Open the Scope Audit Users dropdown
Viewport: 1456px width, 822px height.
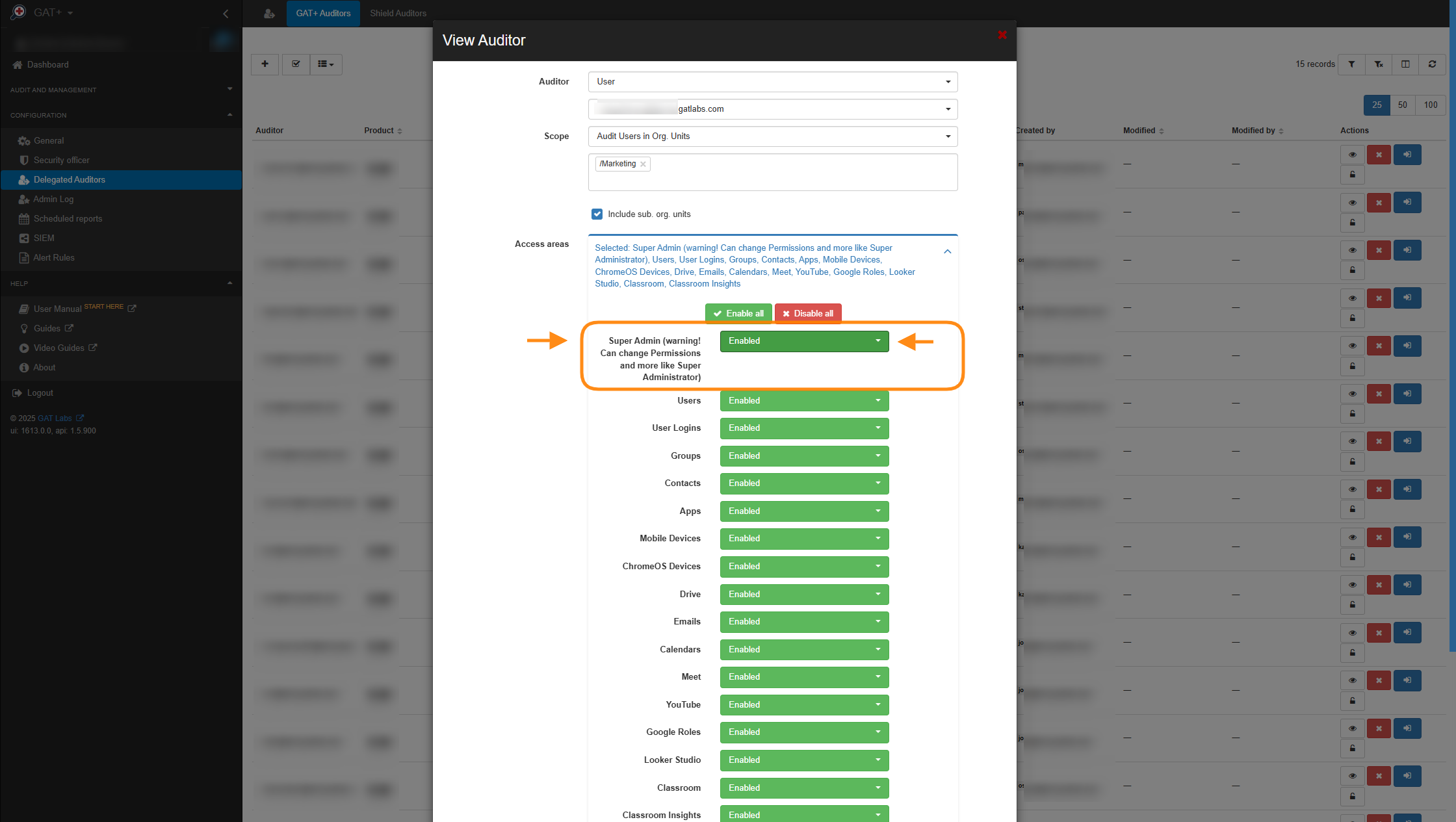[x=772, y=136]
